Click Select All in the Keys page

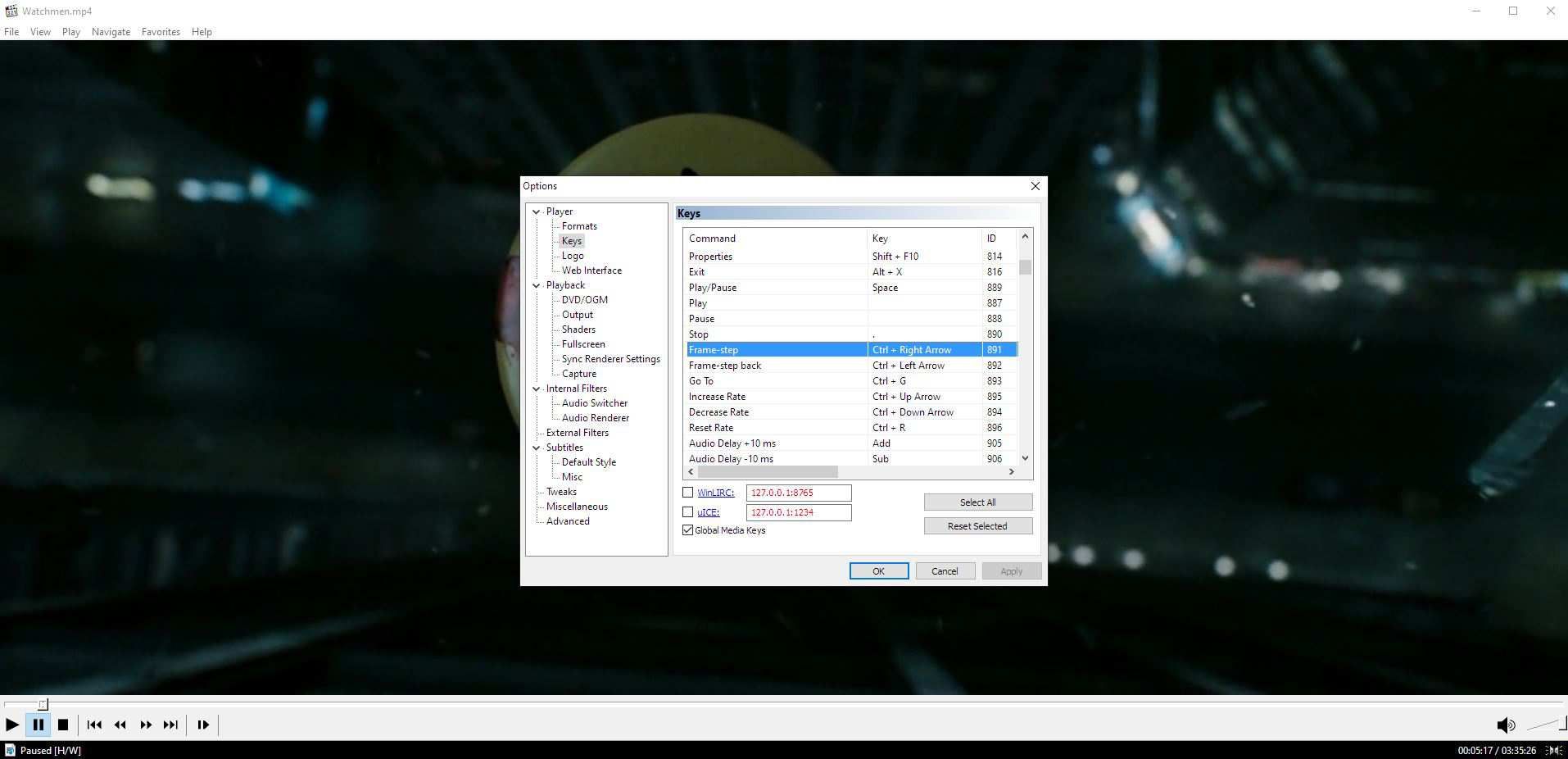(978, 502)
